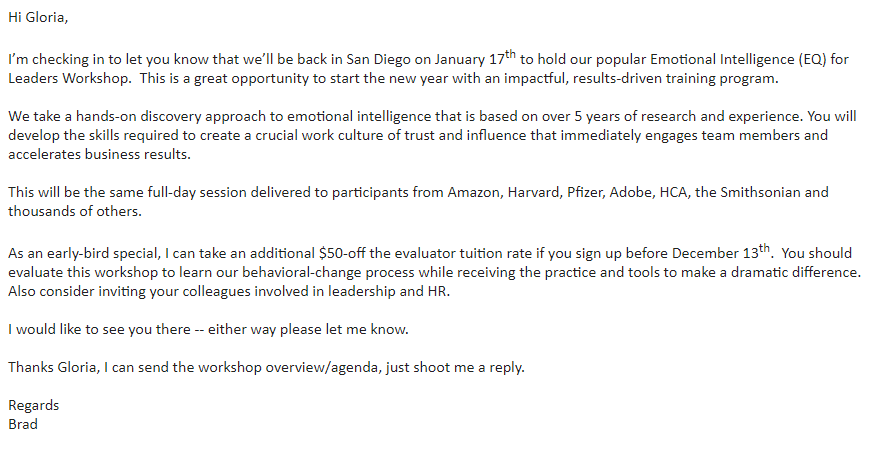Click the 'workshop overview/agenda' text
891x449 pixels.
tap(287, 368)
